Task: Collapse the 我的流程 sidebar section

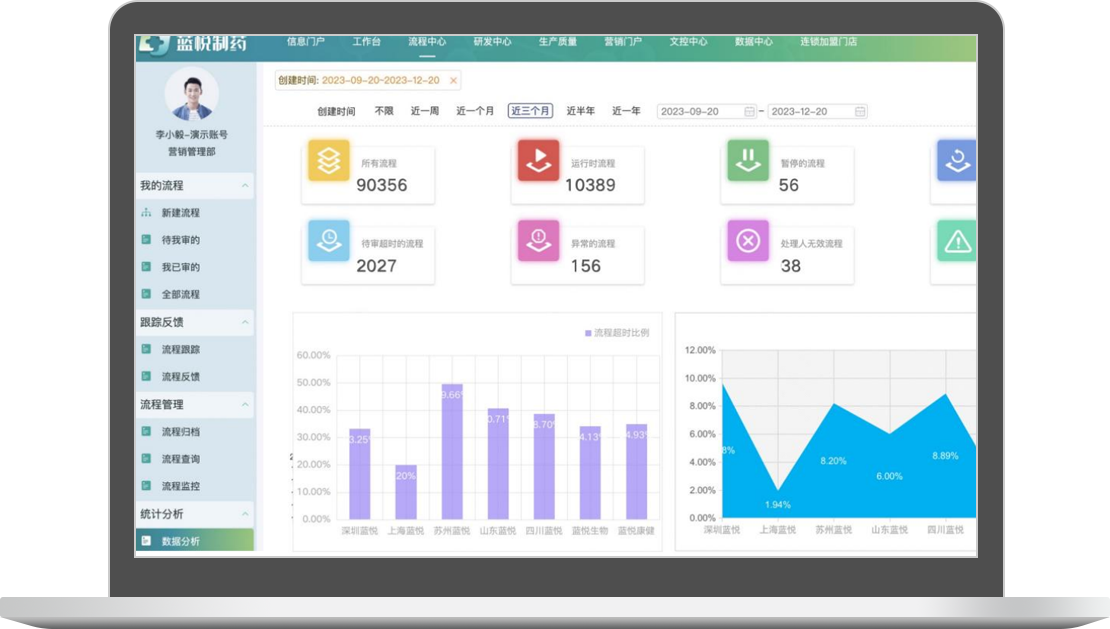Action: (245, 186)
